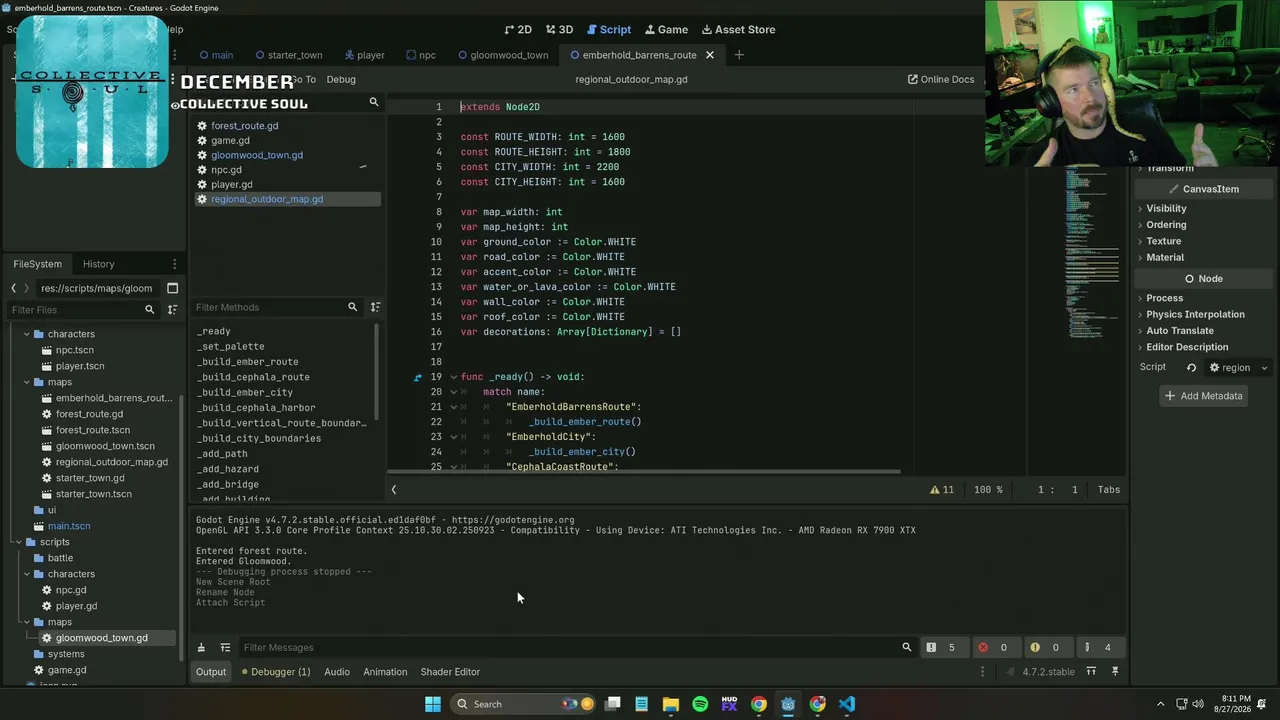
Task: Open the Asset Store workspace
Action: [x=738, y=29]
